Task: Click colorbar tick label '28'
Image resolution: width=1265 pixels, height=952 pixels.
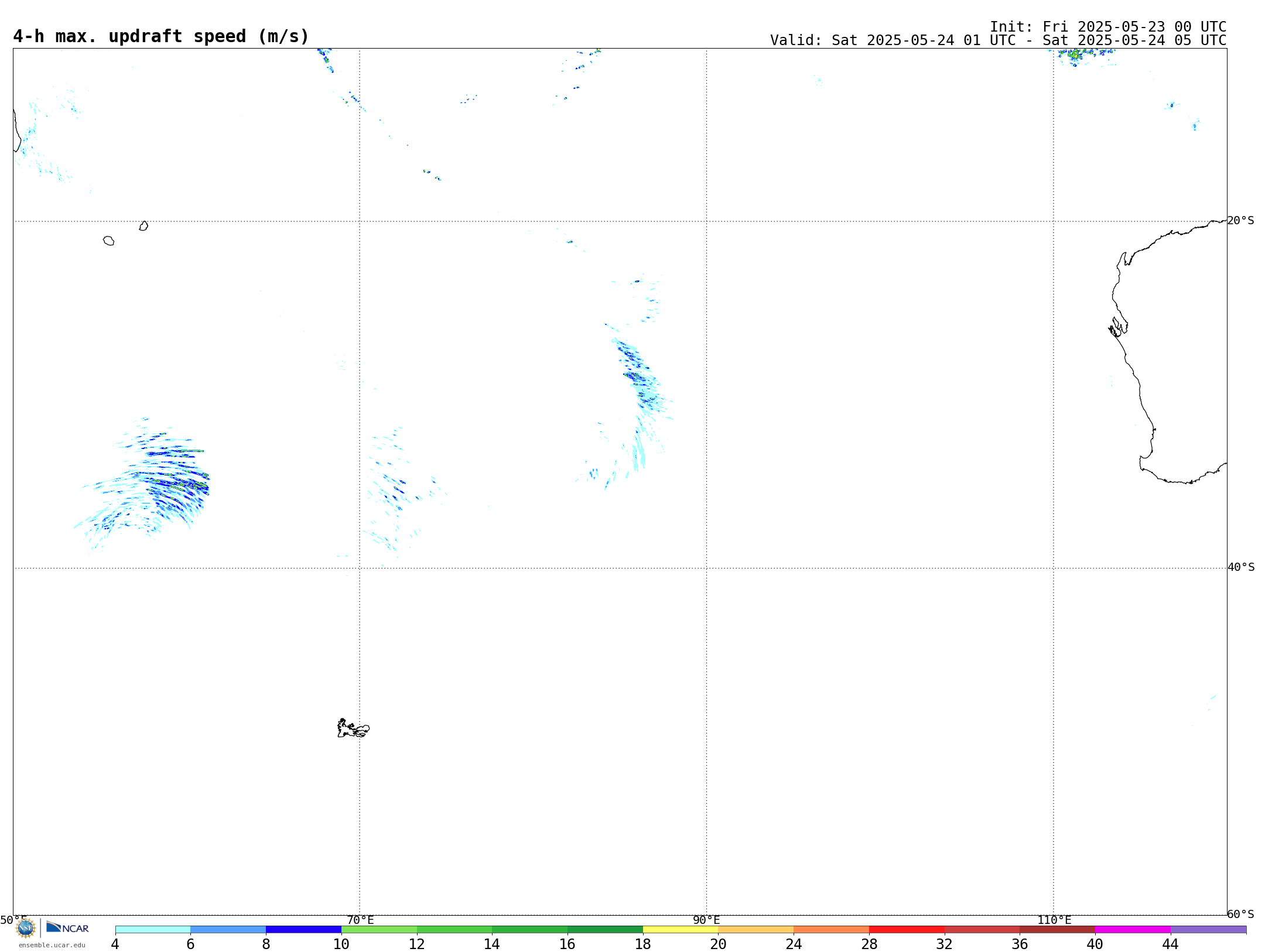Action: [869, 944]
